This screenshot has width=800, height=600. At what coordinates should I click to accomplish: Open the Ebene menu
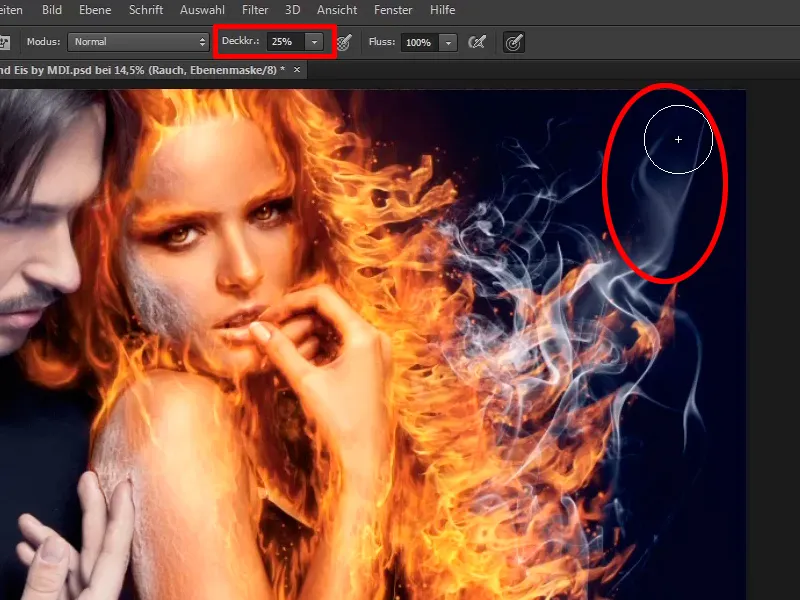(95, 10)
